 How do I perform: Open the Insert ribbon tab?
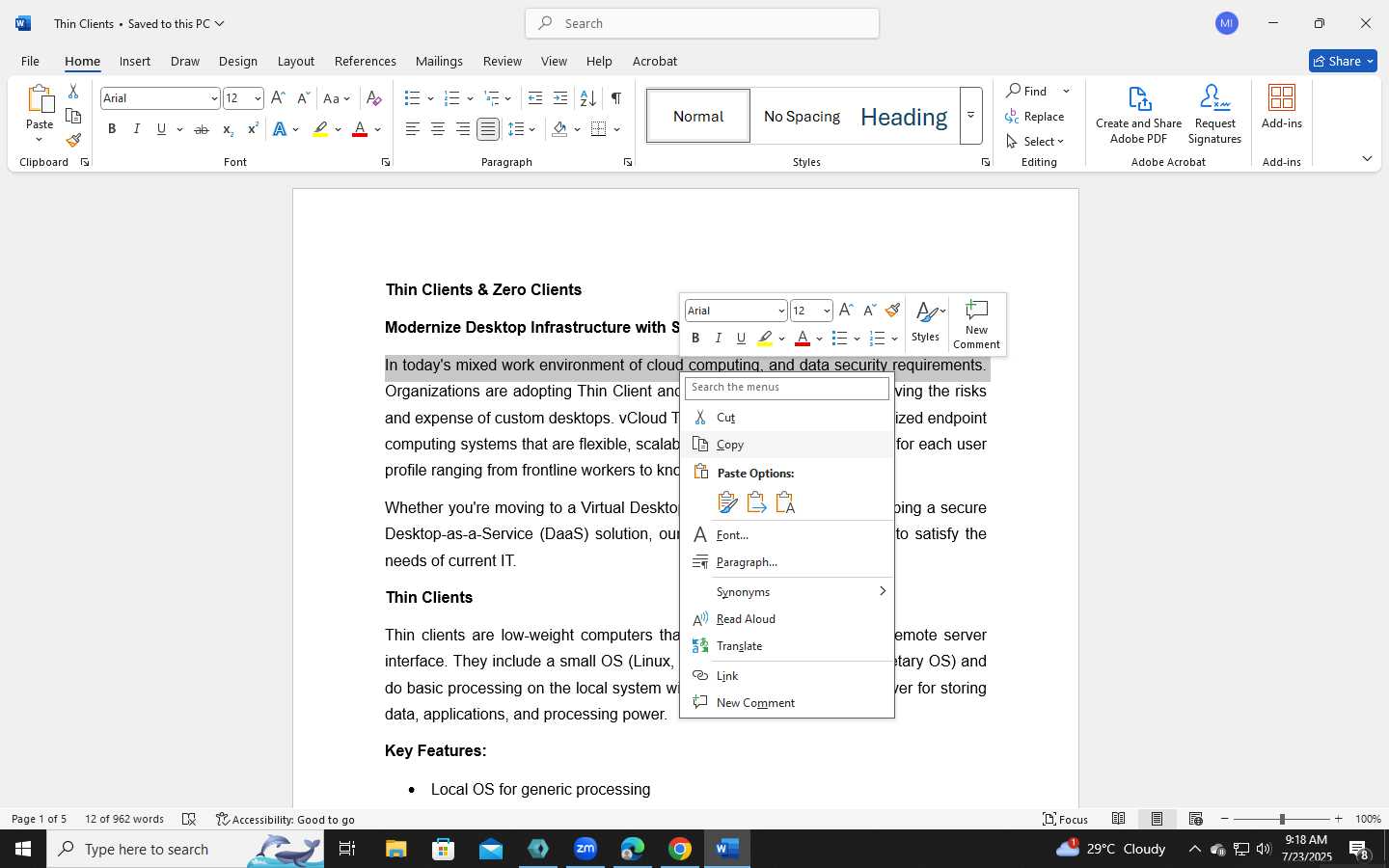point(135,61)
